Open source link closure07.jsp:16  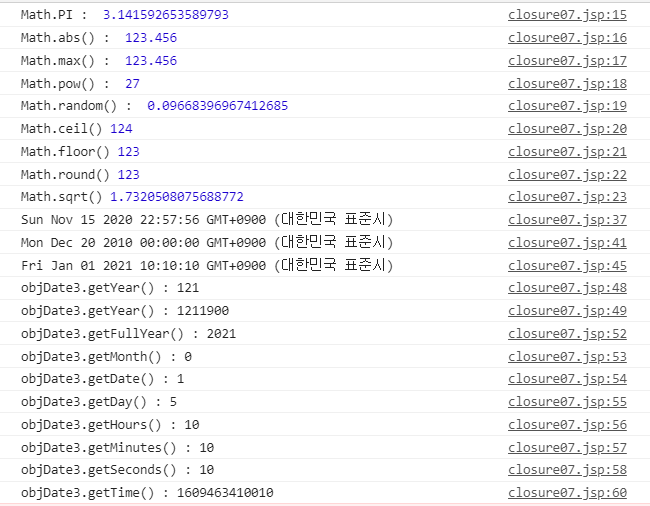pyautogui.click(x=567, y=38)
